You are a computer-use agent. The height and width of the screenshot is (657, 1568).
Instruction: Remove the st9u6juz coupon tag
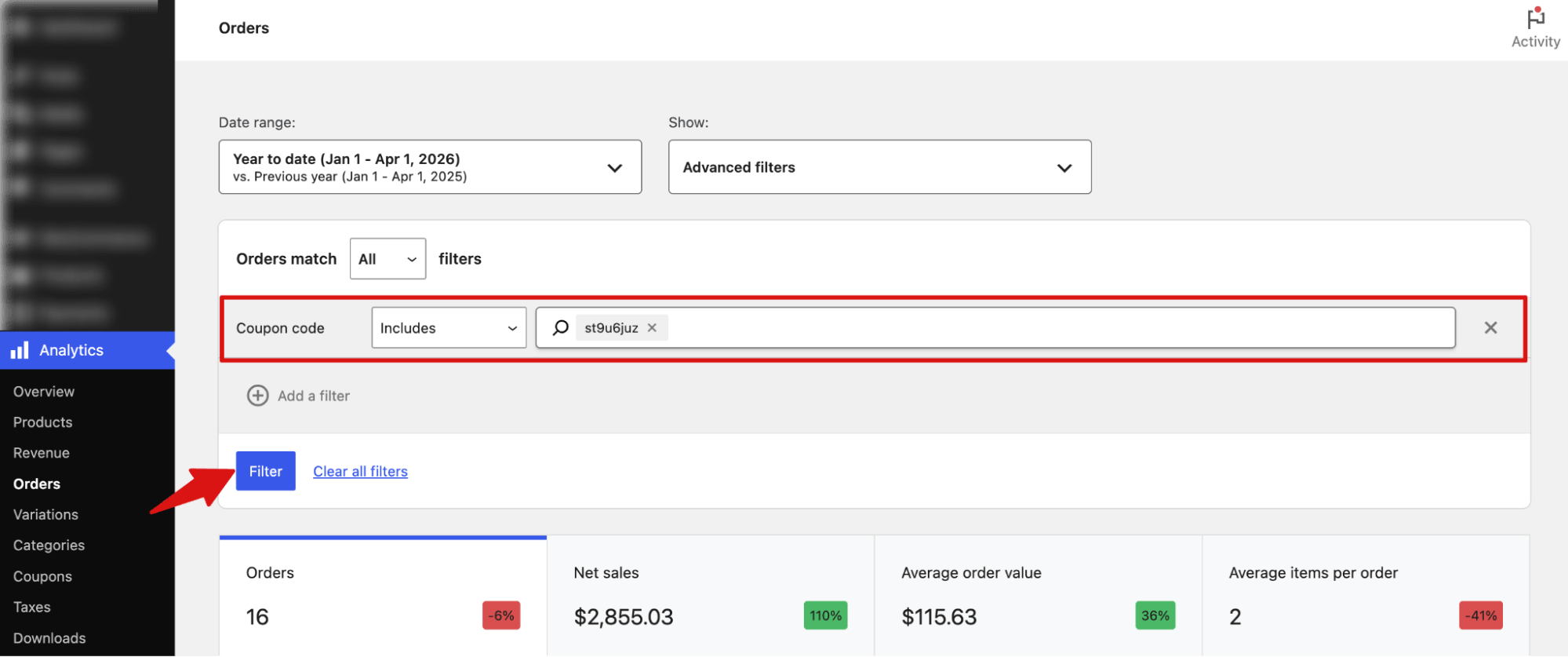(652, 327)
